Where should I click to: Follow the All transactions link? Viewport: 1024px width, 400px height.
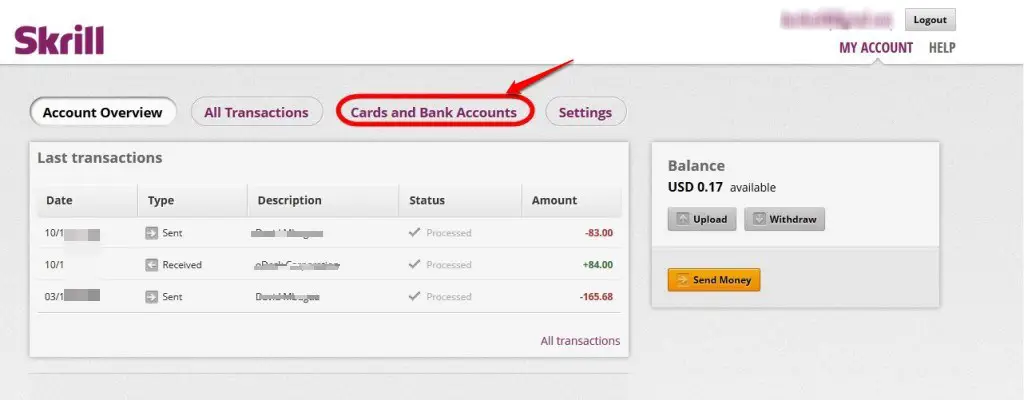pos(581,341)
